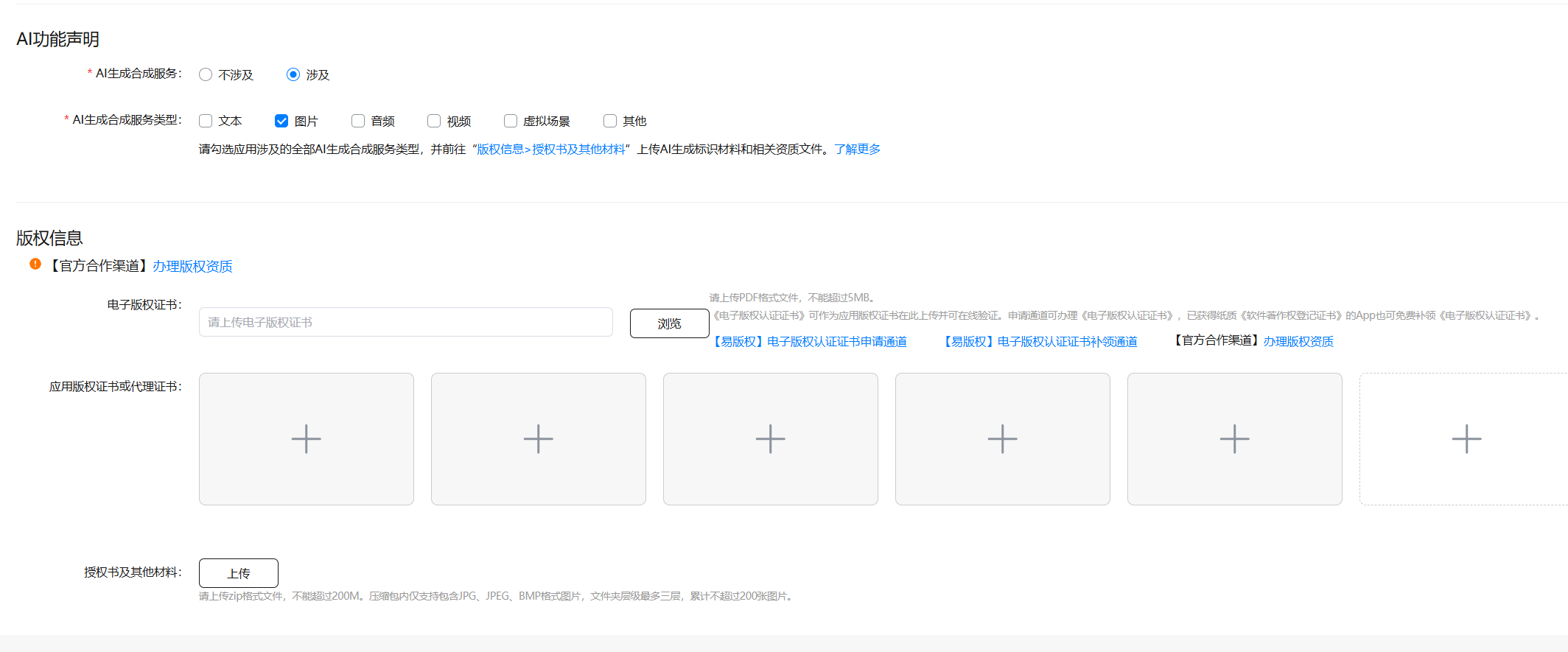Image resolution: width=1568 pixels, height=652 pixels.
Task: Click the third certificate upload plus box
Action: [x=770, y=439]
